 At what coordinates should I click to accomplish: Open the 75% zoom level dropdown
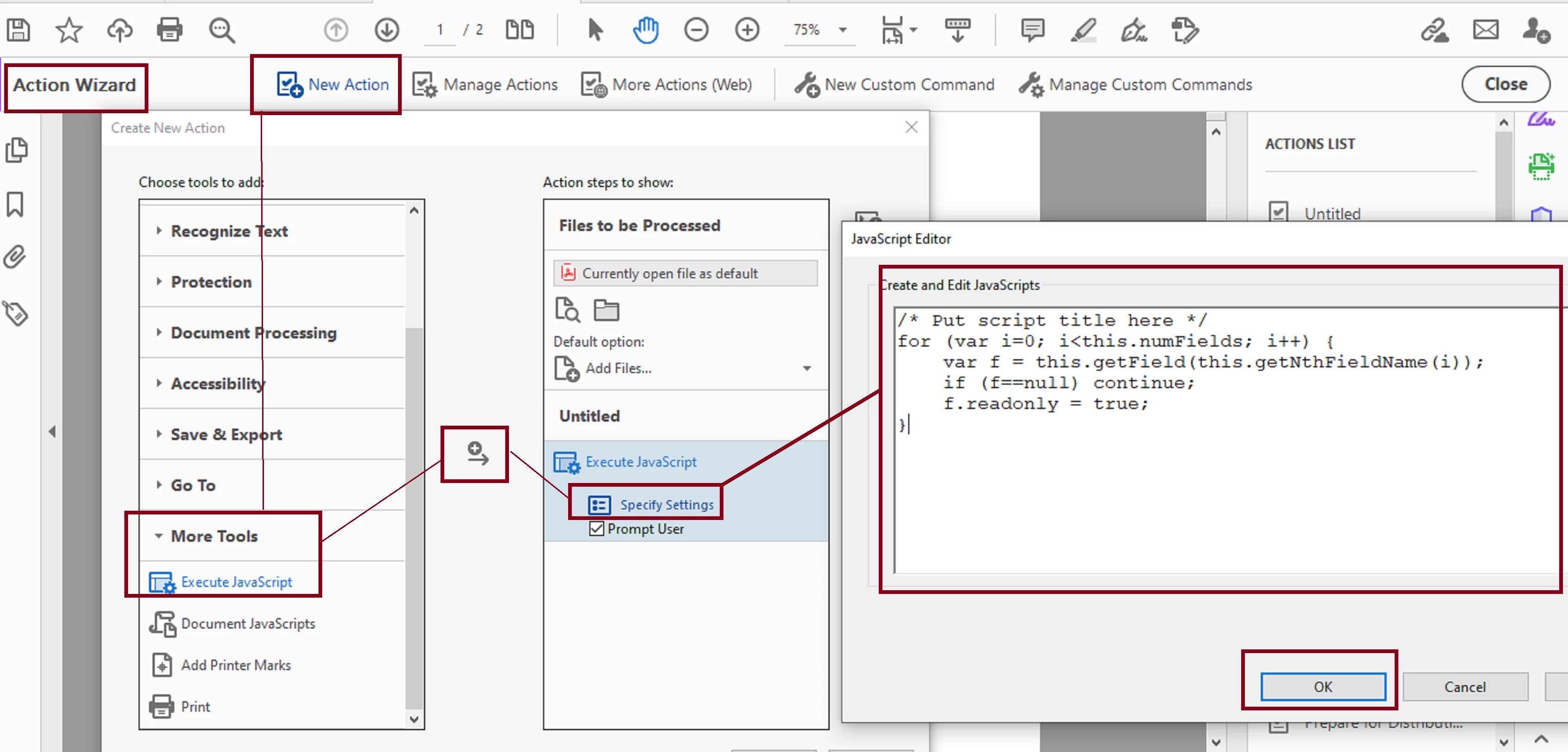coord(843,29)
